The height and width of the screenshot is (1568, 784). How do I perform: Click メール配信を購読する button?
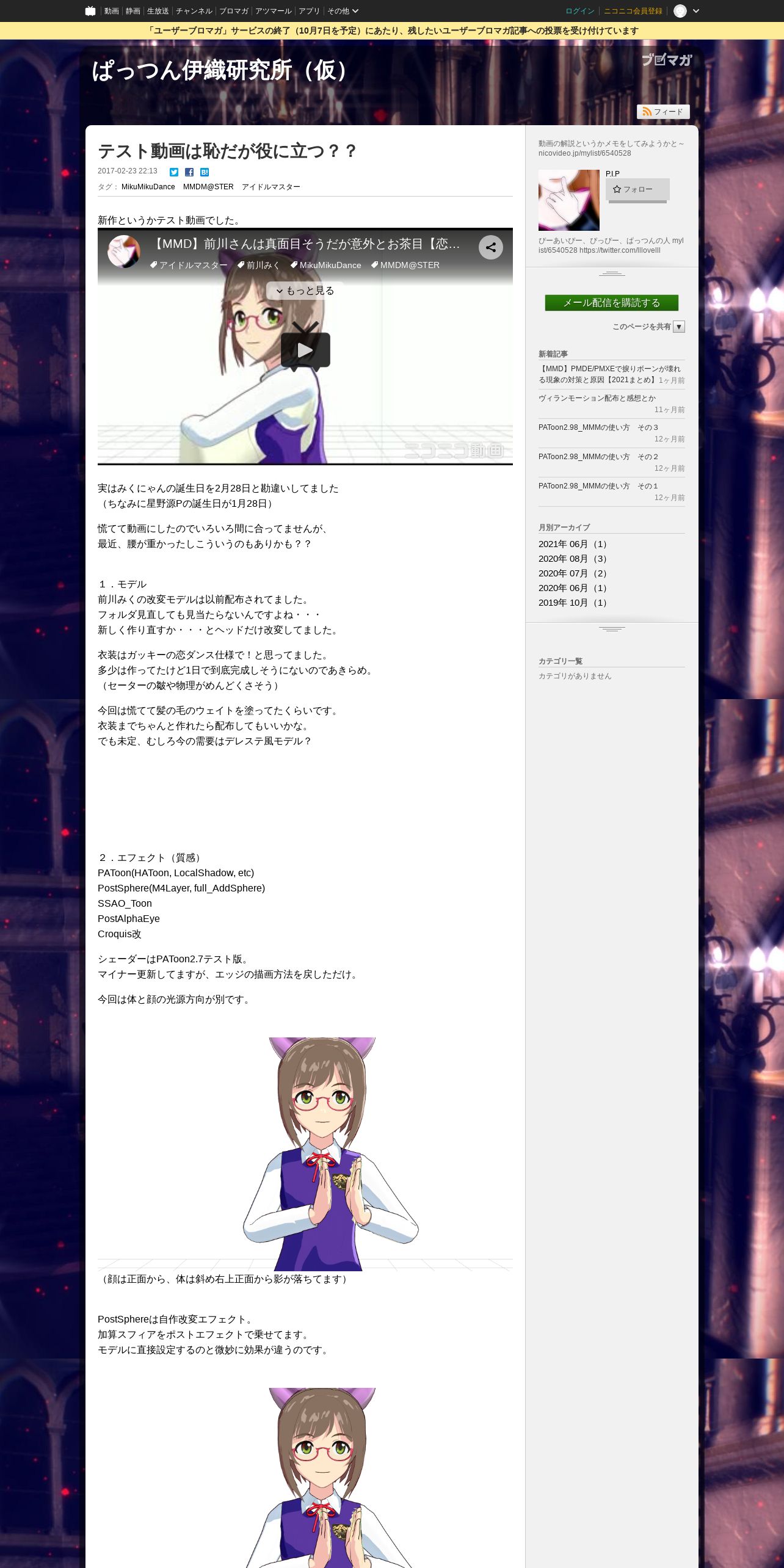612,303
